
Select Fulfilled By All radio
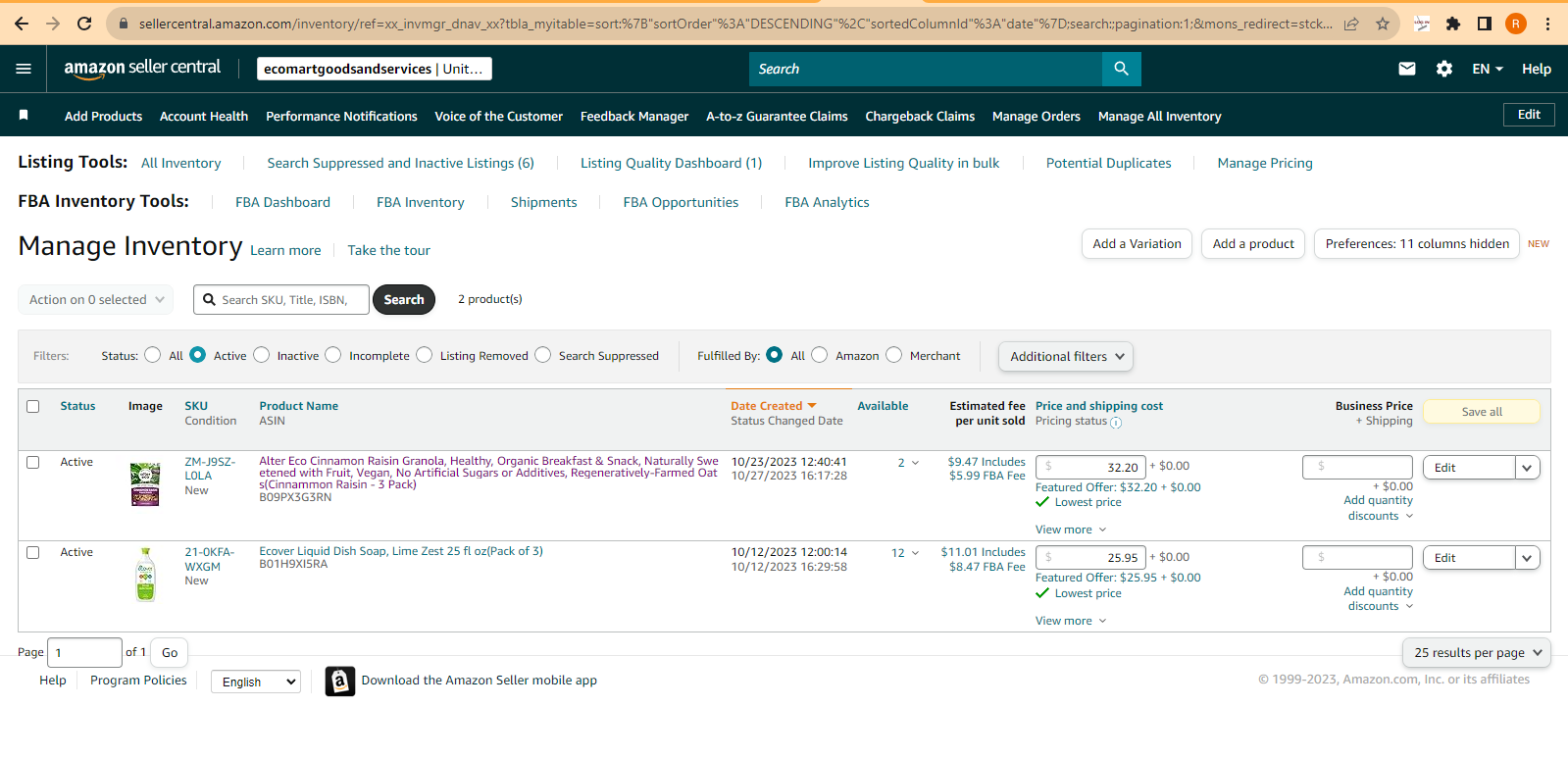click(775, 355)
